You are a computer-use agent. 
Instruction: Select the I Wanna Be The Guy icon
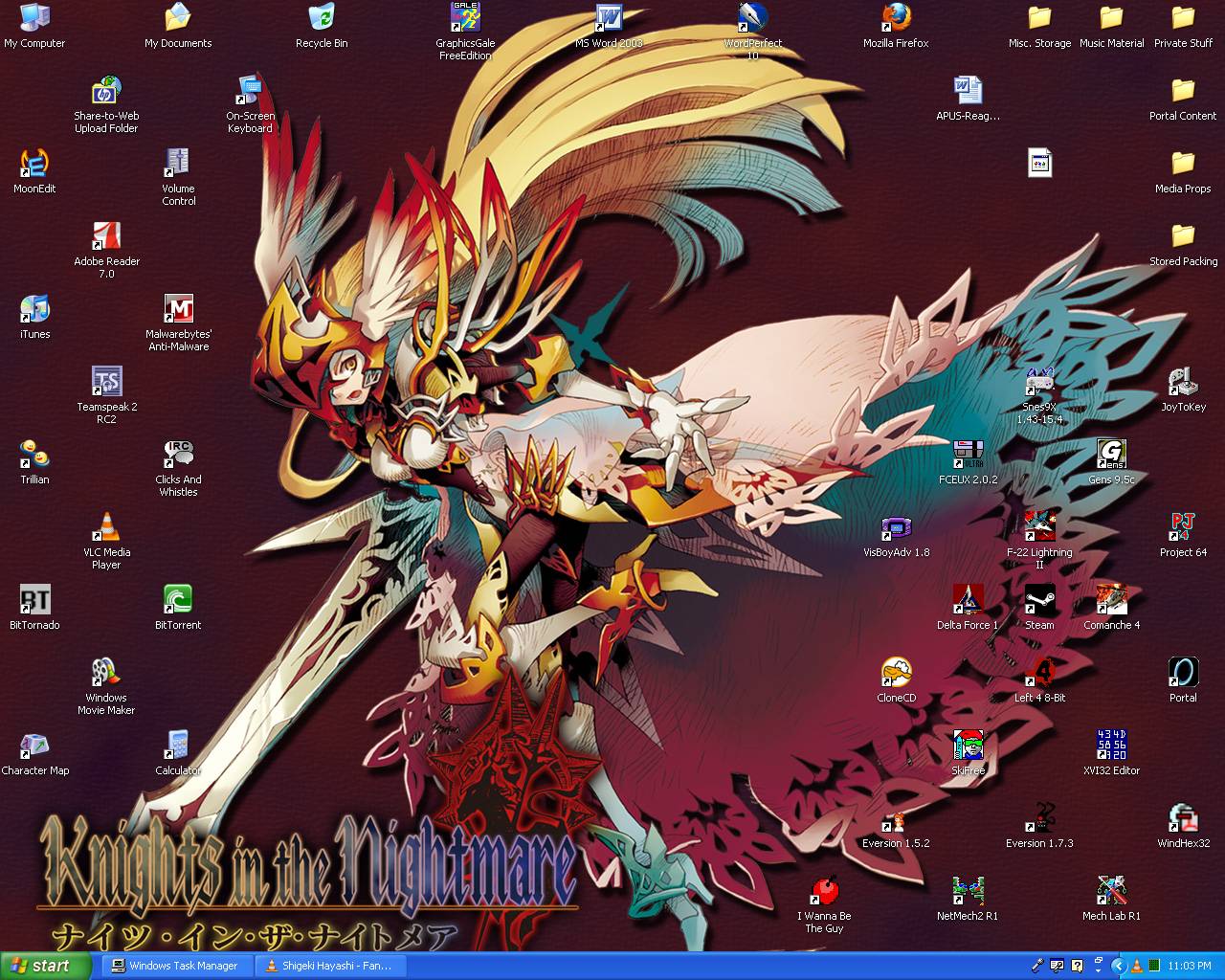point(824,892)
